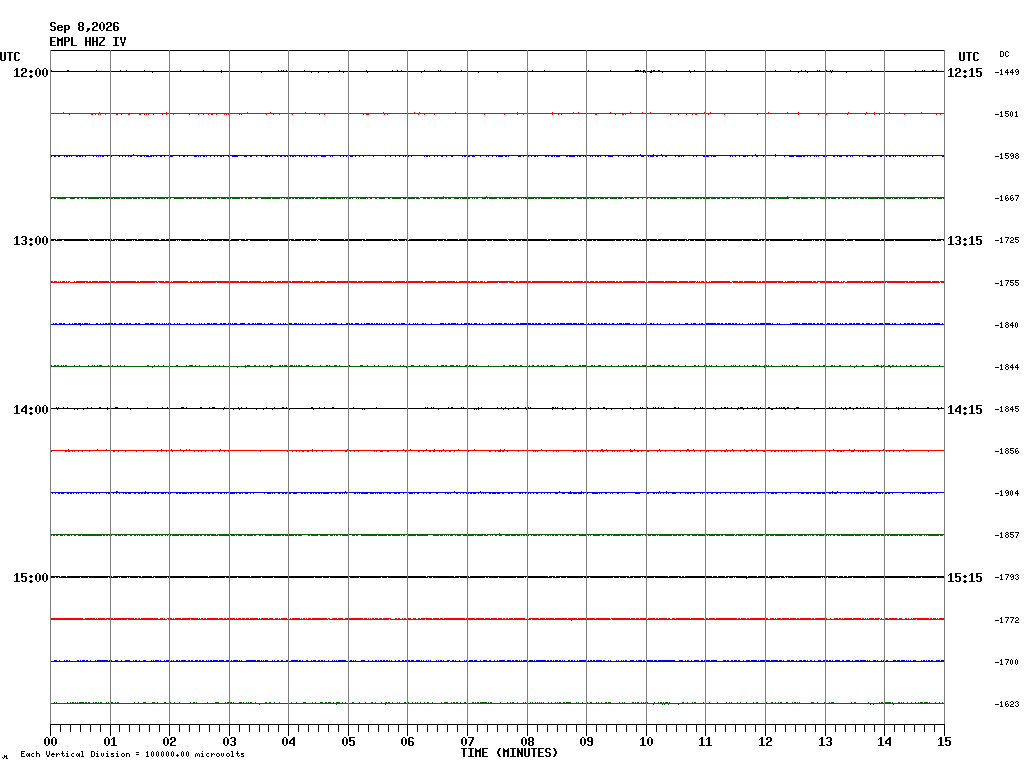Click the DC column header

(1004, 54)
